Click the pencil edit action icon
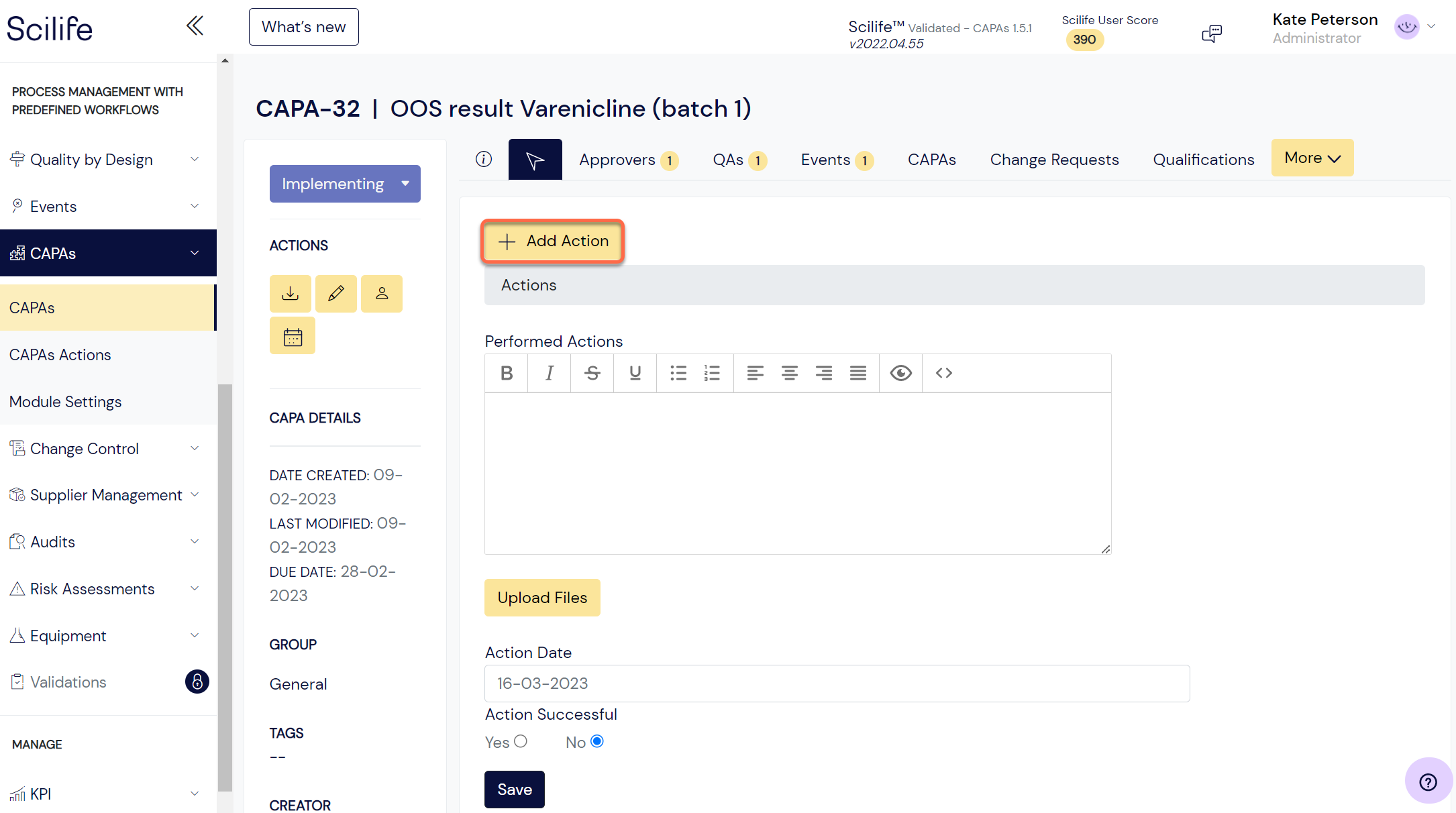1456x813 pixels. click(x=335, y=293)
